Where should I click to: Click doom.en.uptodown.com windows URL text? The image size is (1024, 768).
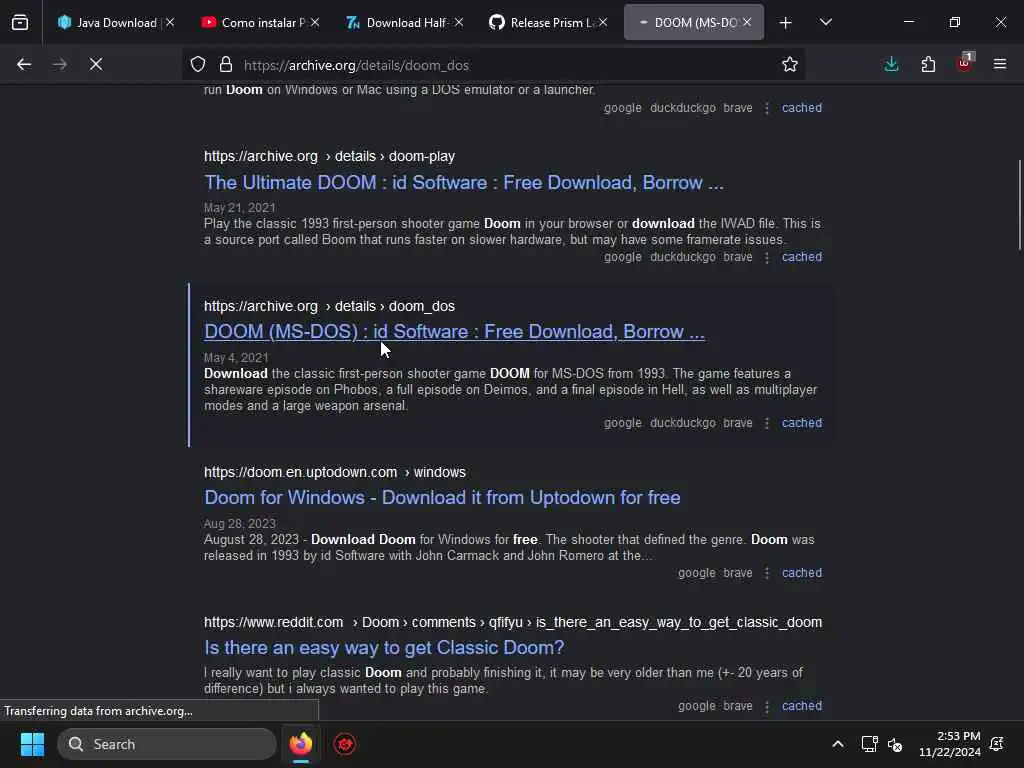tap(334, 472)
